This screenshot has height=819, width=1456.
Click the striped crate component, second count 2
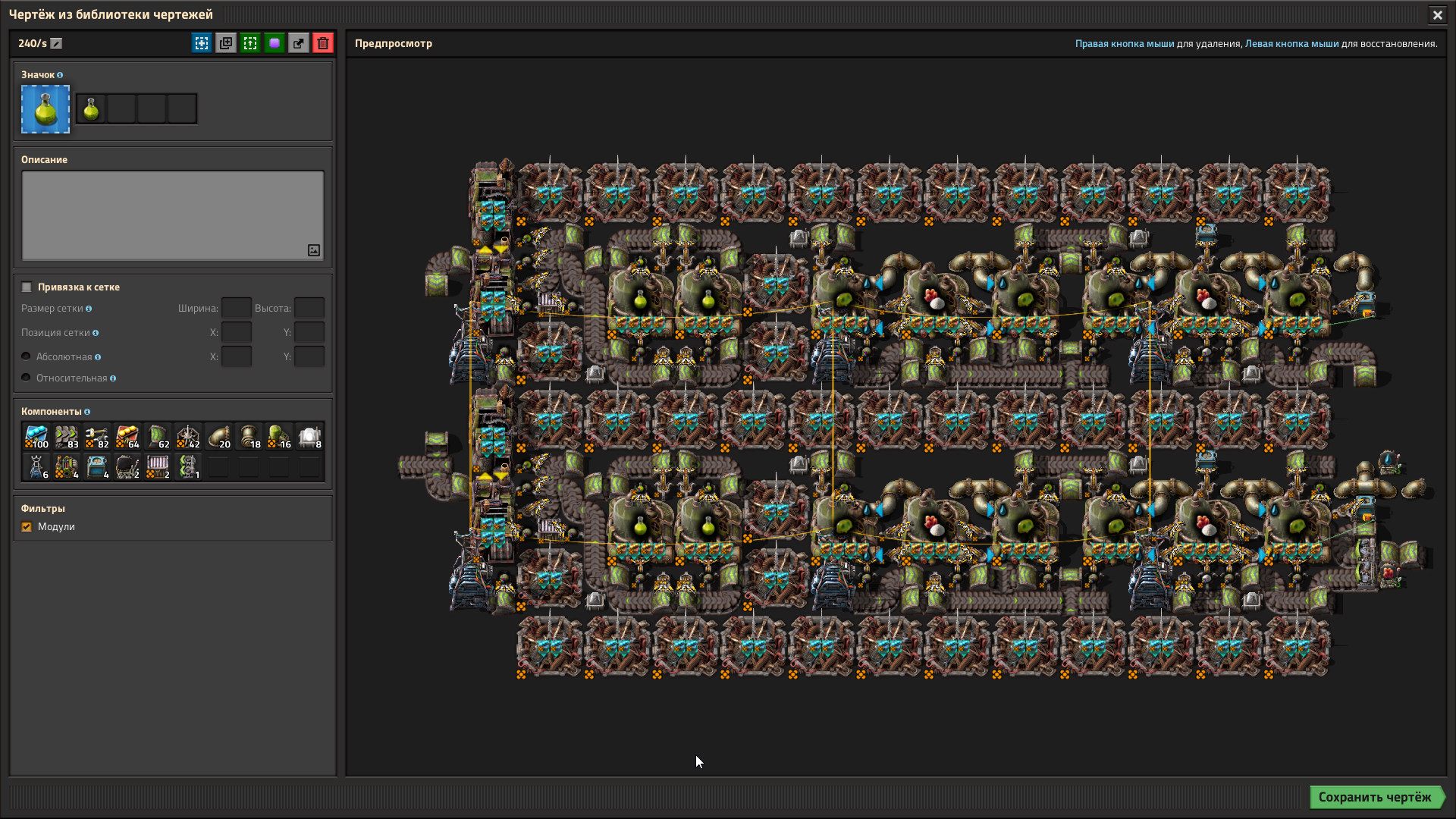[158, 467]
